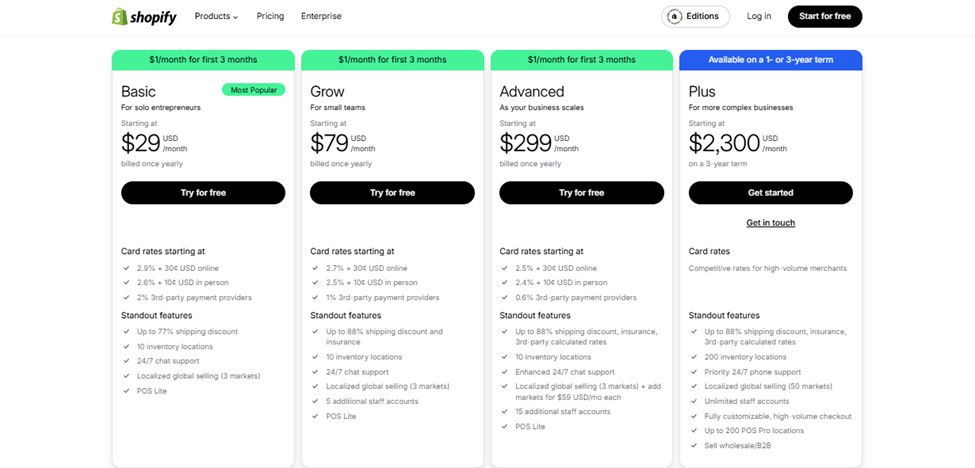Click checkmark next to Sell wholesale/B2B
The height and width of the screenshot is (468, 975).
[x=693, y=445]
